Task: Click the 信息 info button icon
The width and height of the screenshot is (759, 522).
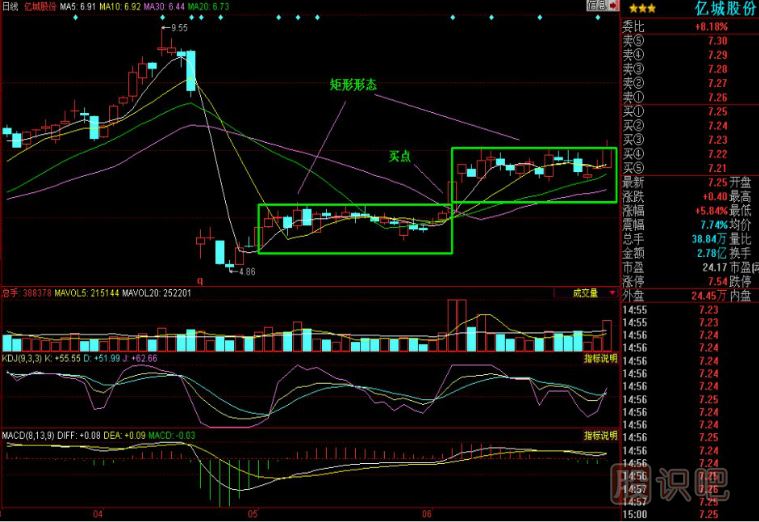Action: point(596,6)
